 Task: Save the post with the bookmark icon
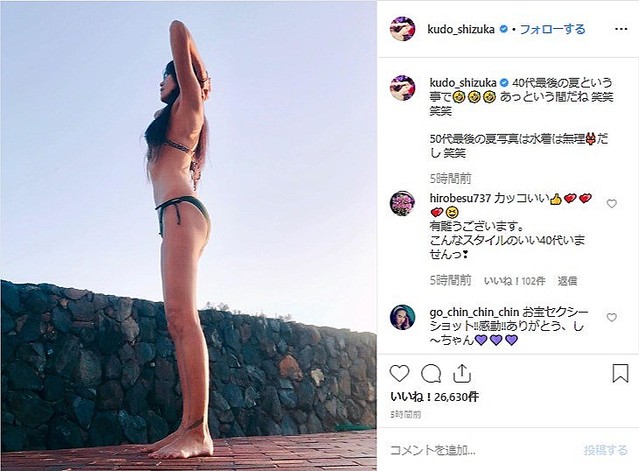coord(620,373)
